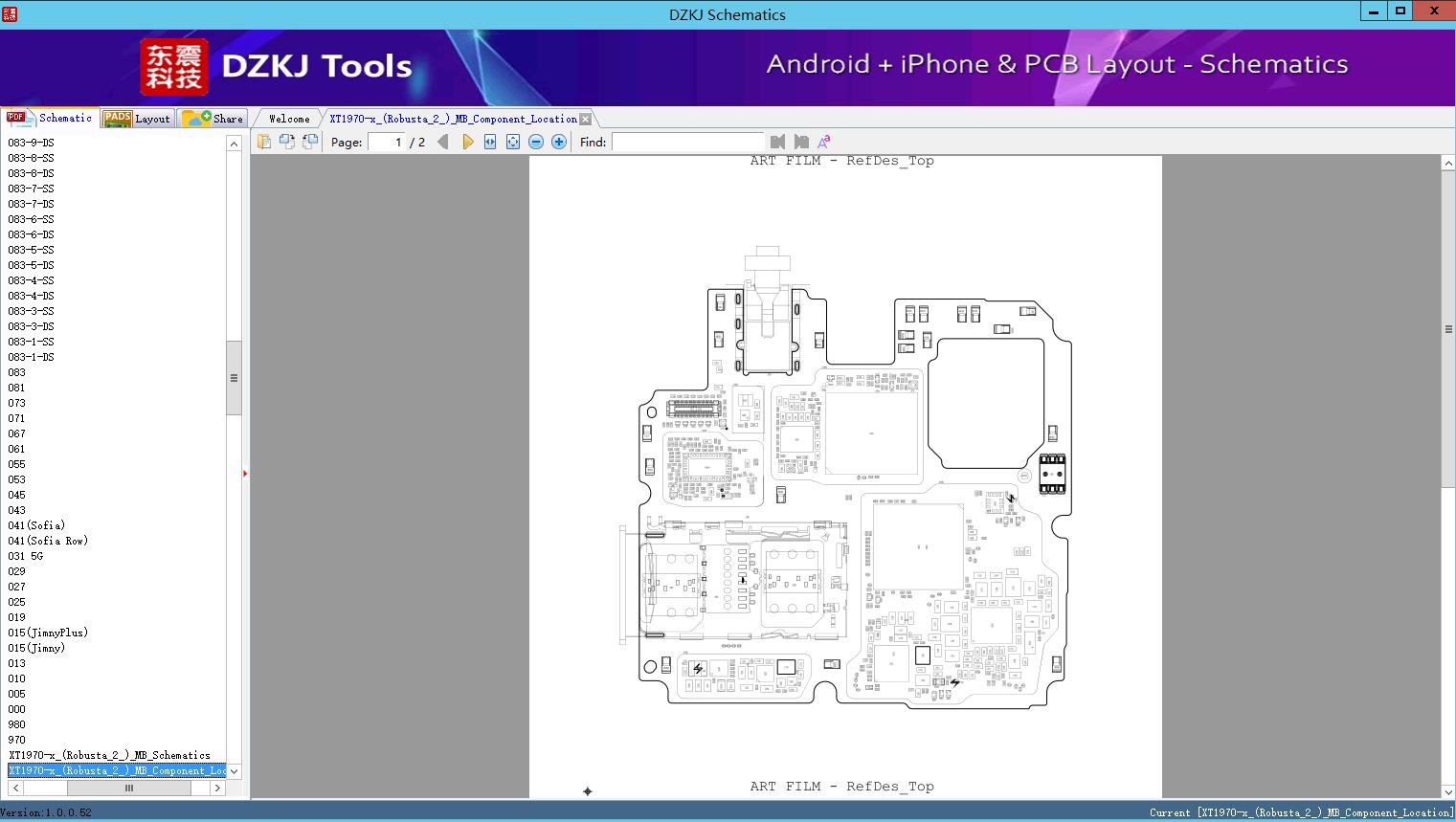The height and width of the screenshot is (822, 1456).
Task: Select model 013 in the list
Action: 16,663
